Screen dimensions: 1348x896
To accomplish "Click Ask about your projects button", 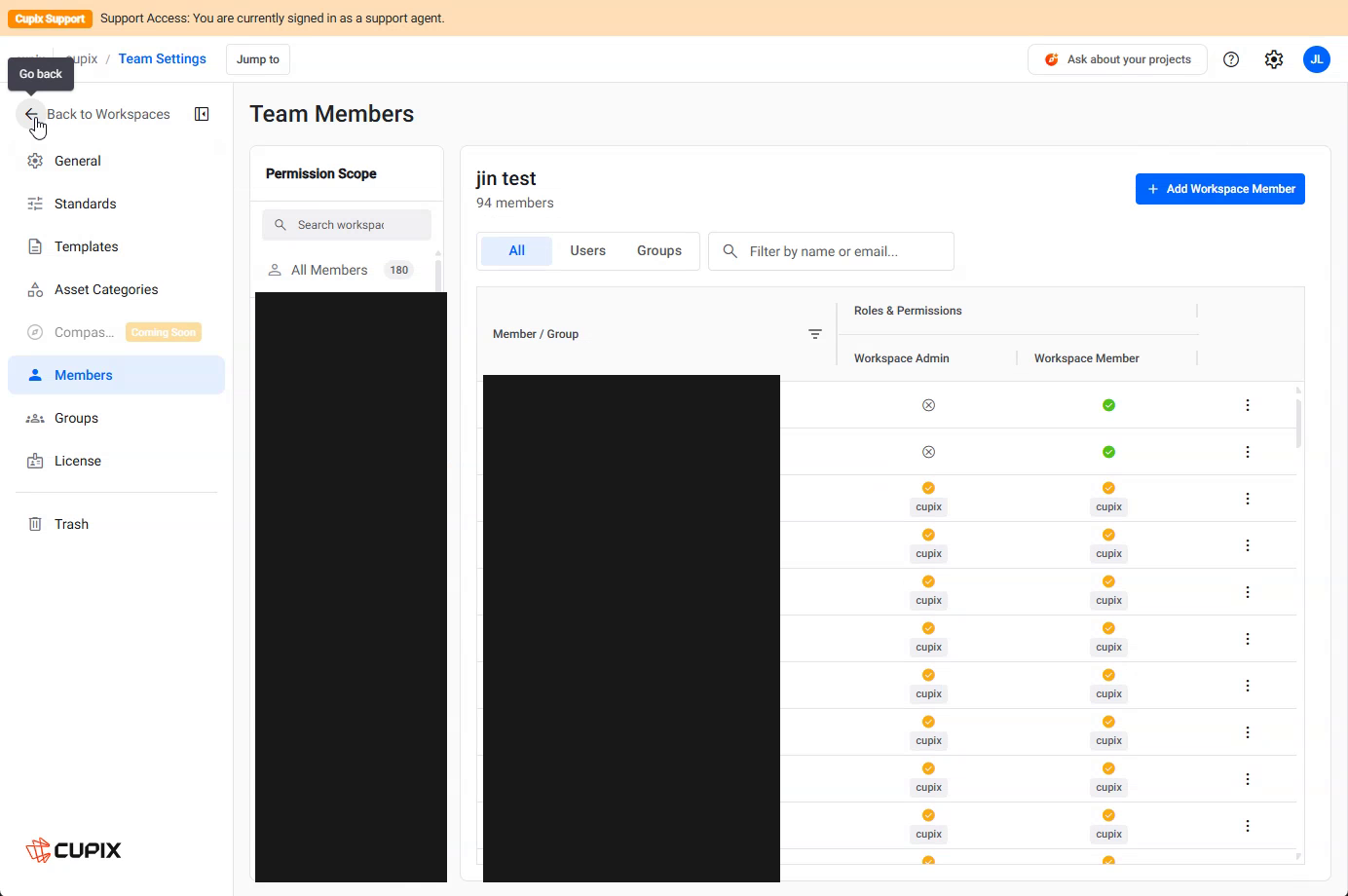I will point(1117,59).
